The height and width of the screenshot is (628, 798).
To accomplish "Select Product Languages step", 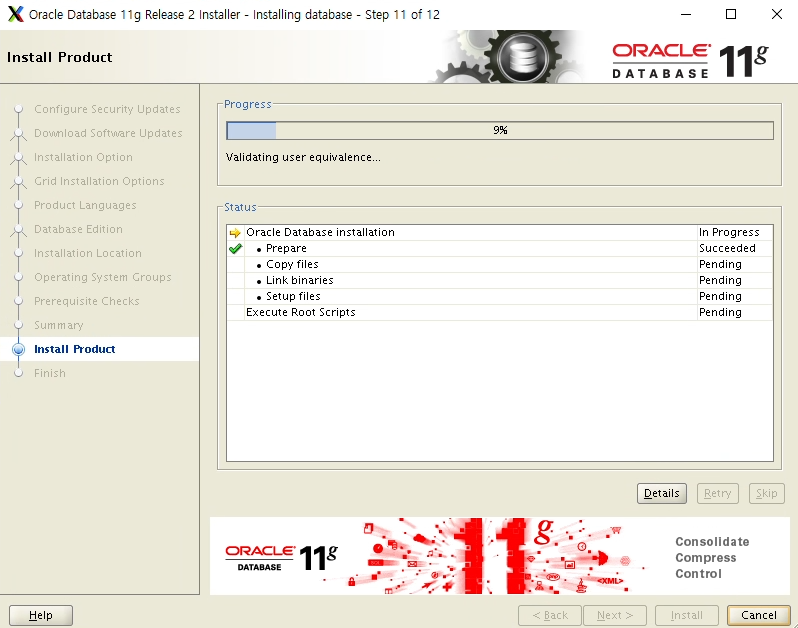I will click(85, 205).
